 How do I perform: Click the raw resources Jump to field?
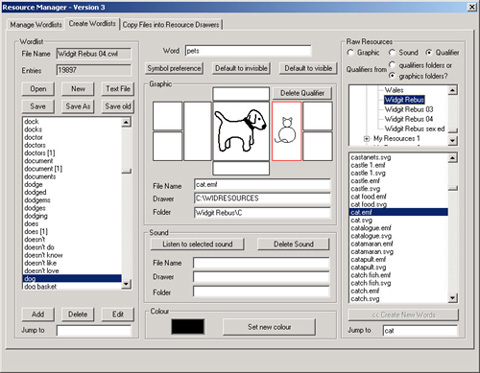pos(420,331)
